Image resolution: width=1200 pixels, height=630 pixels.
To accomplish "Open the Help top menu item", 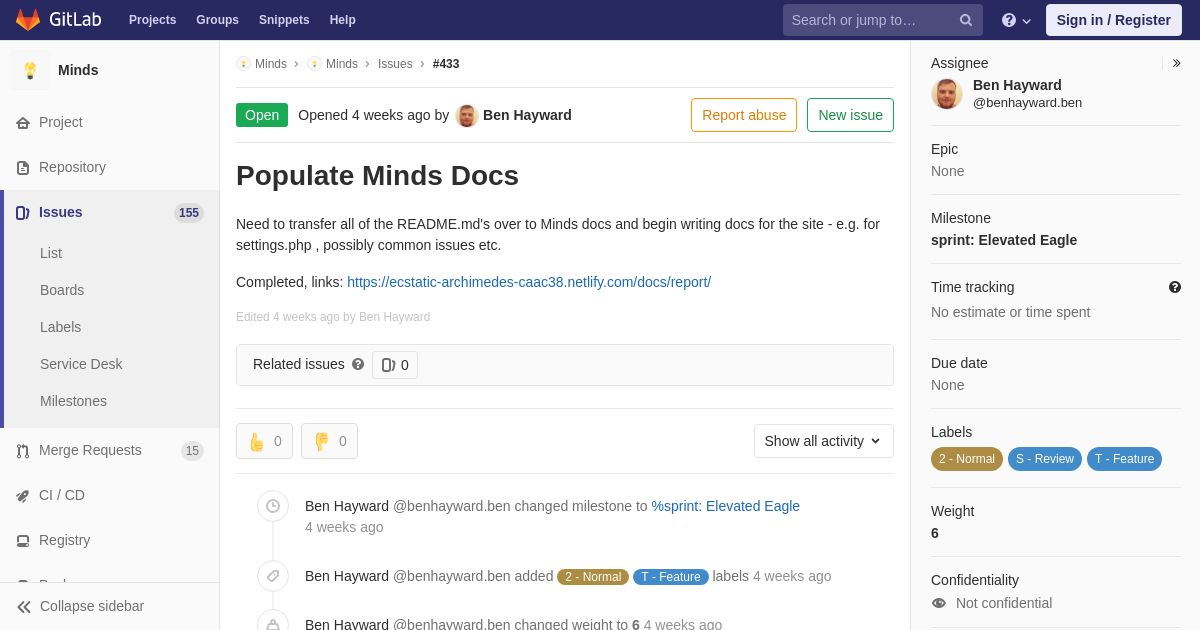I will click(343, 20).
